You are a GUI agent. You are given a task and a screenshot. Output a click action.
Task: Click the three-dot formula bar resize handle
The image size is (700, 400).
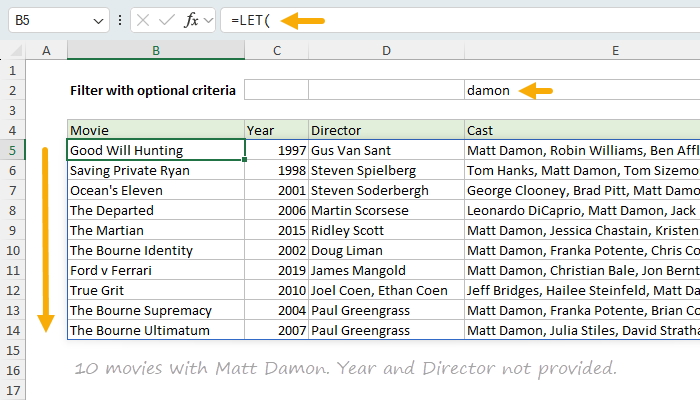coord(120,20)
